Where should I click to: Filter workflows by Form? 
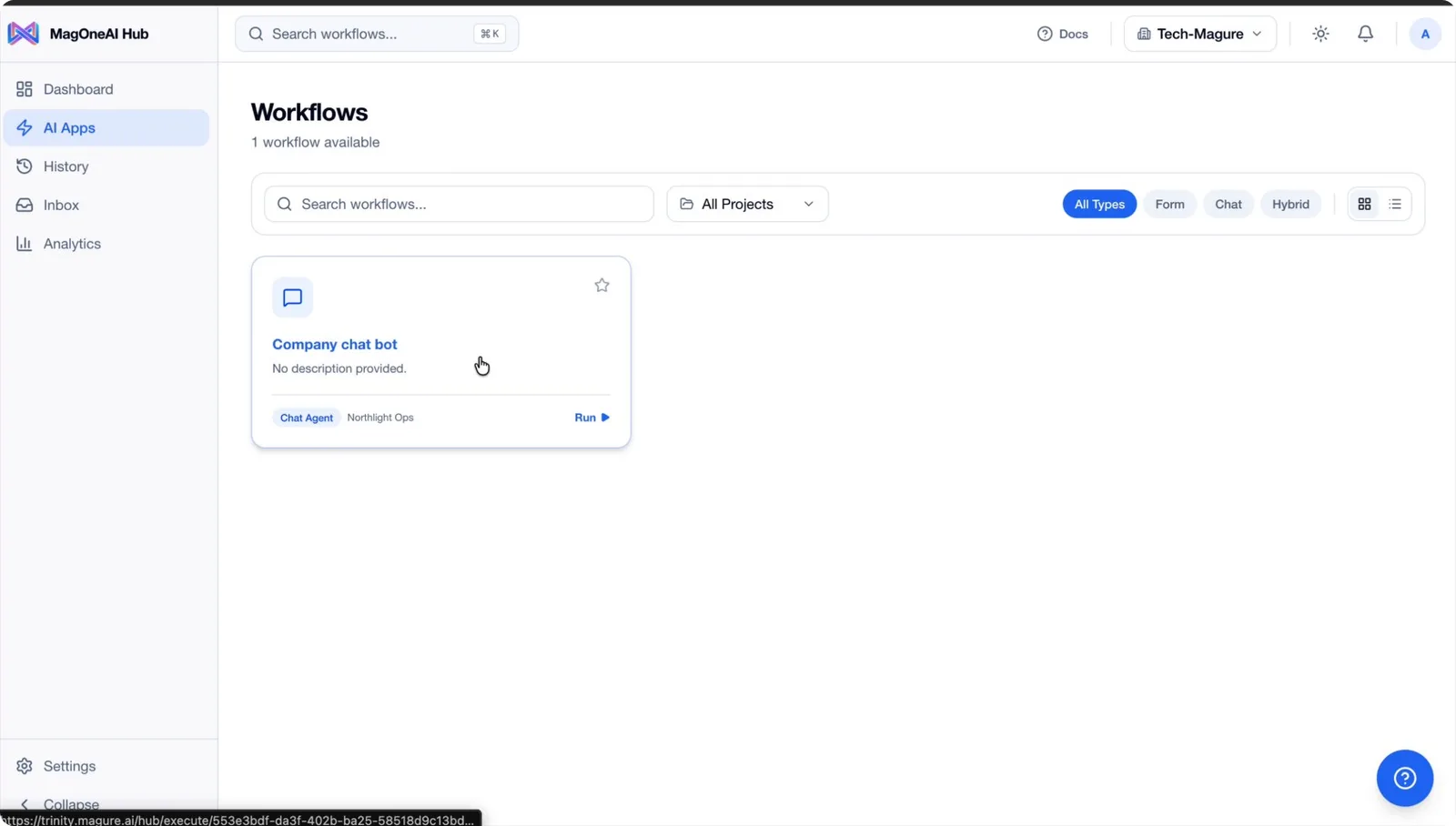click(1169, 204)
